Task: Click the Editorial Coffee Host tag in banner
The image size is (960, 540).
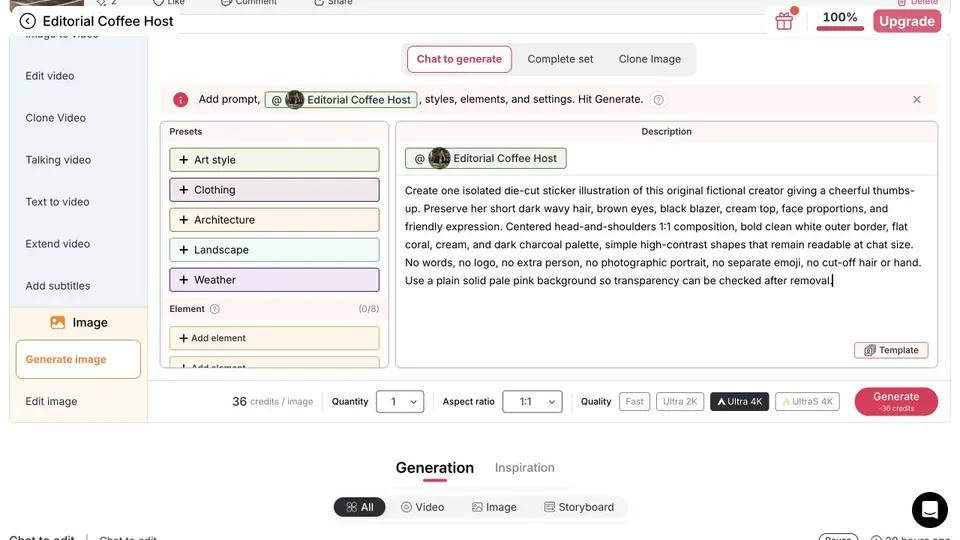Action: coord(341,100)
